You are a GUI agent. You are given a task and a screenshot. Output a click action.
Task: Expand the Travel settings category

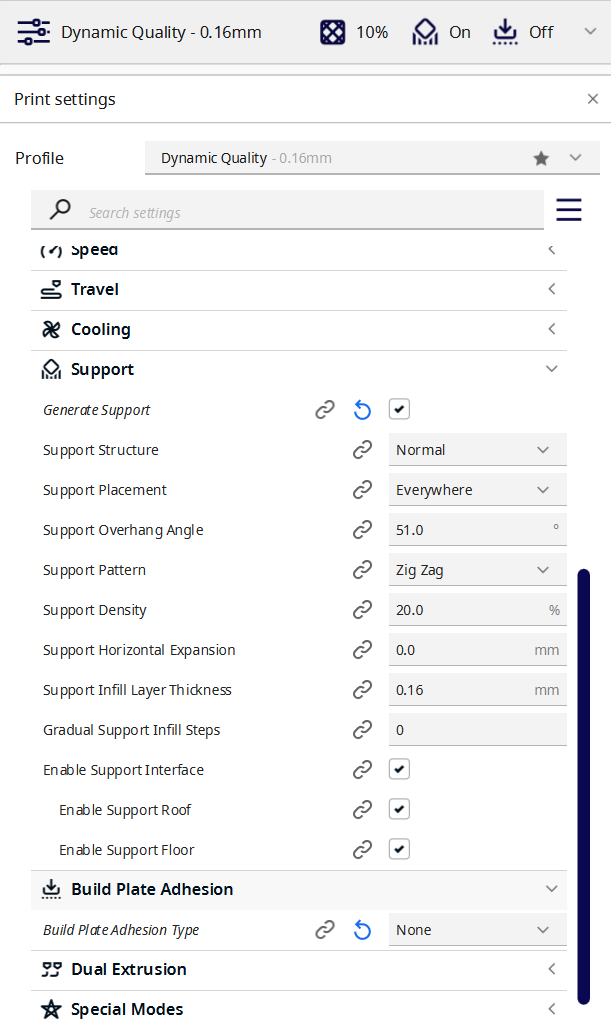[x=298, y=290]
